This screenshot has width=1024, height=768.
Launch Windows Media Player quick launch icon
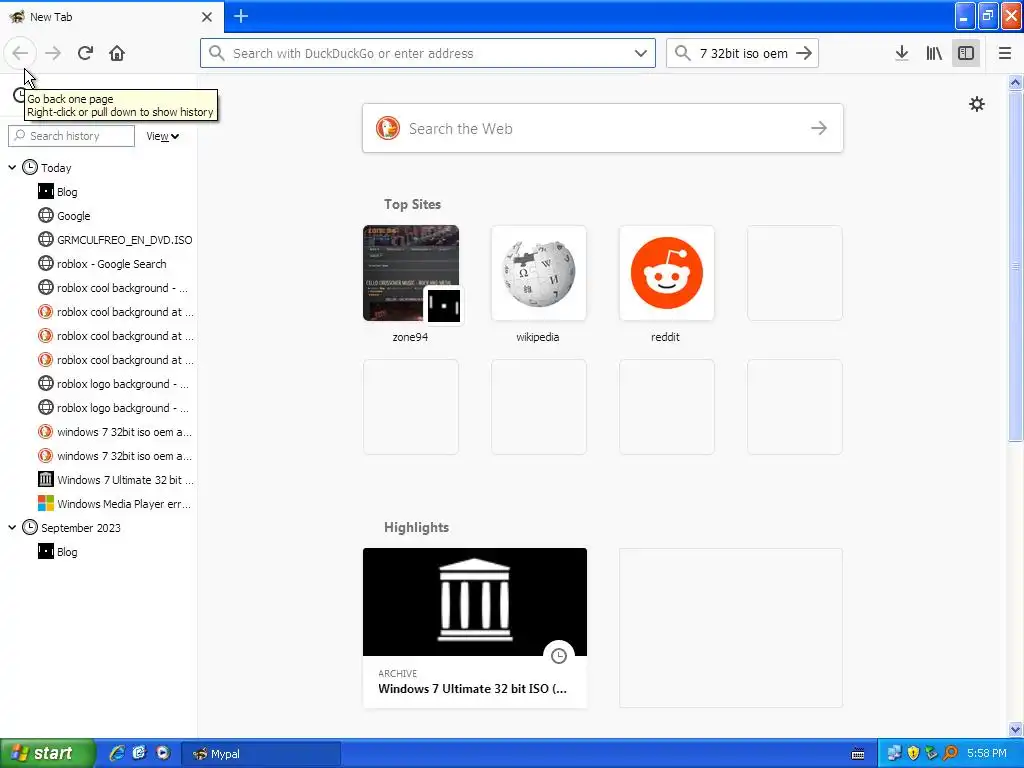coord(163,753)
